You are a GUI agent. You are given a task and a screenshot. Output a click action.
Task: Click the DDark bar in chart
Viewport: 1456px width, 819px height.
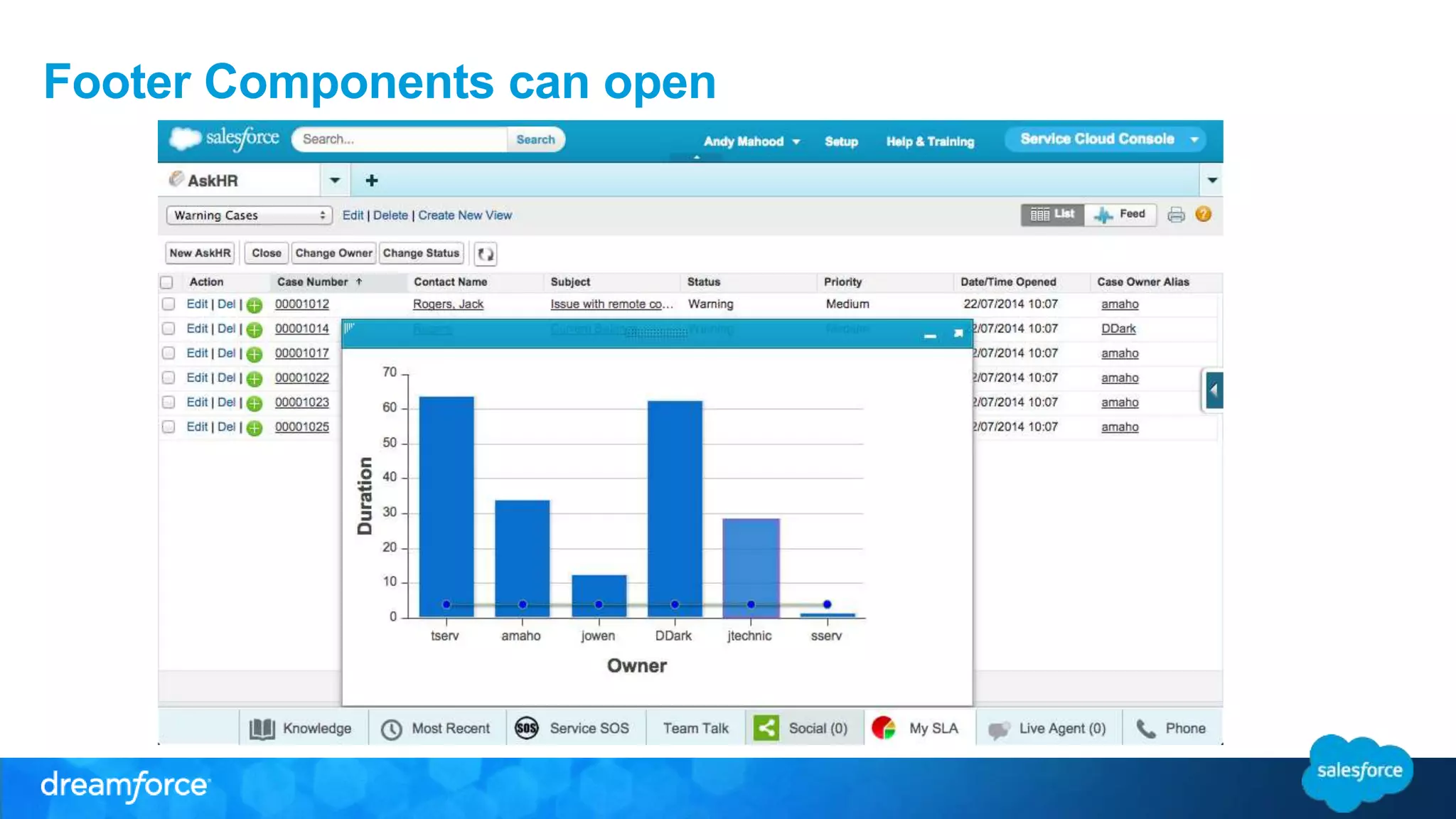pyautogui.click(x=675, y=508)
